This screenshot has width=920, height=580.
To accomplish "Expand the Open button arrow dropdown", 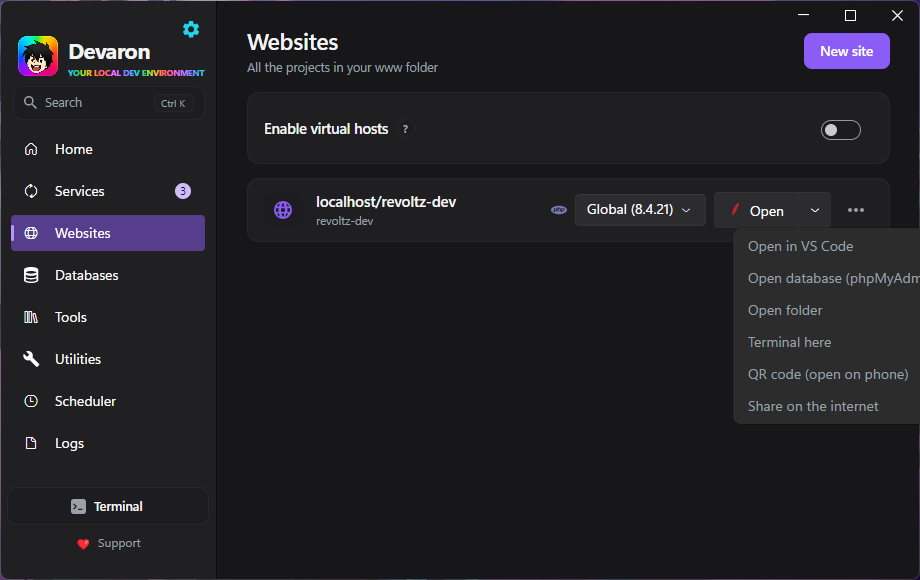I will pos(814,210).
